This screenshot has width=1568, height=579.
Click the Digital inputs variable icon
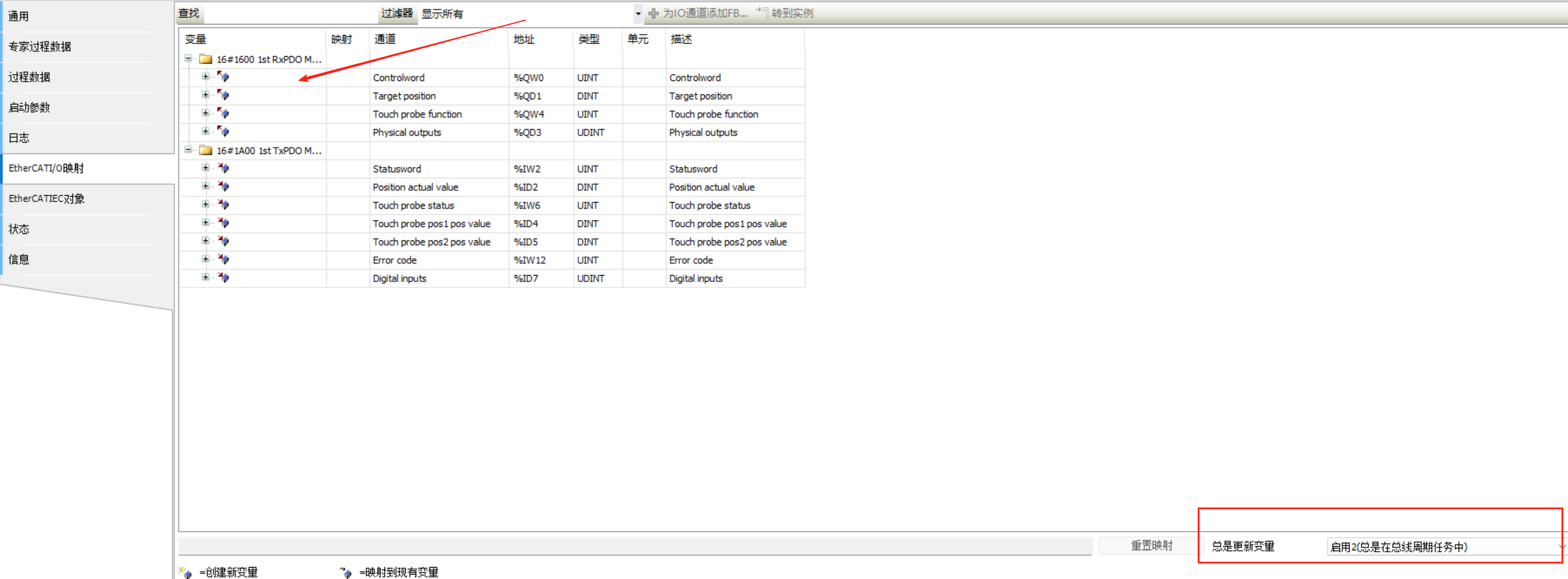pyautogui.click(x=224, y=278)
